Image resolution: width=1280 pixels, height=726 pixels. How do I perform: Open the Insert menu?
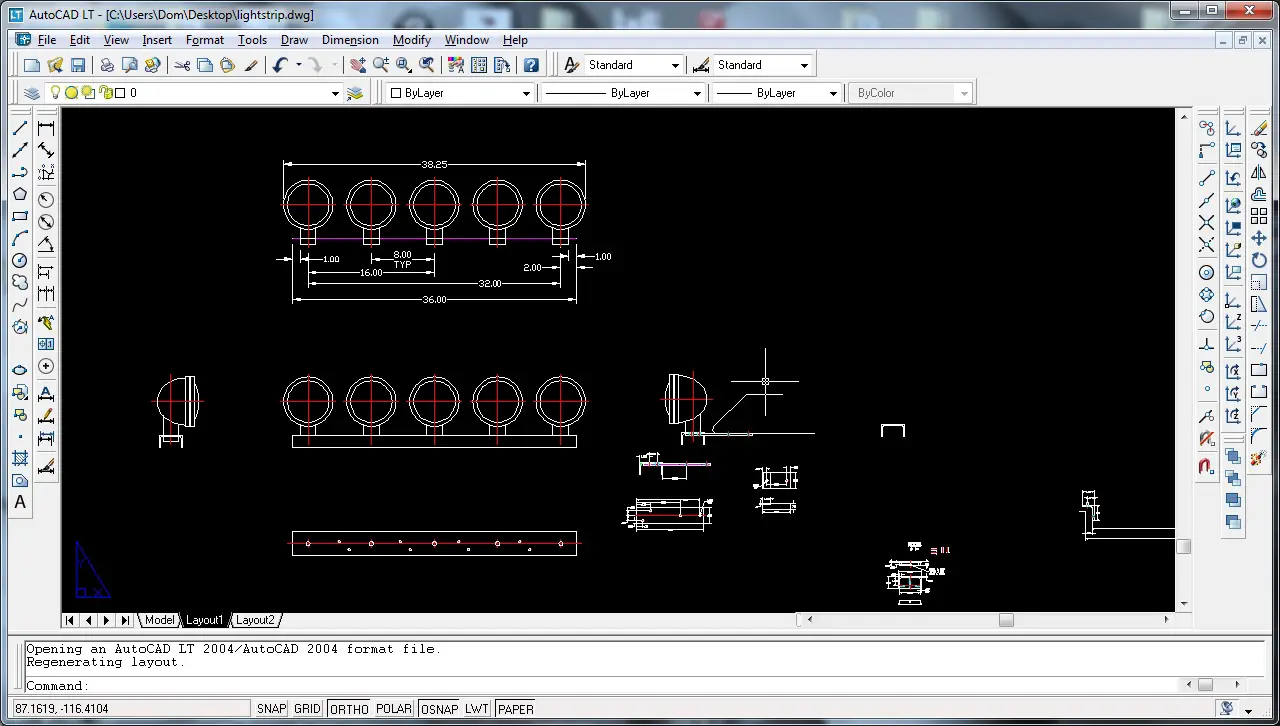(157, 40)
